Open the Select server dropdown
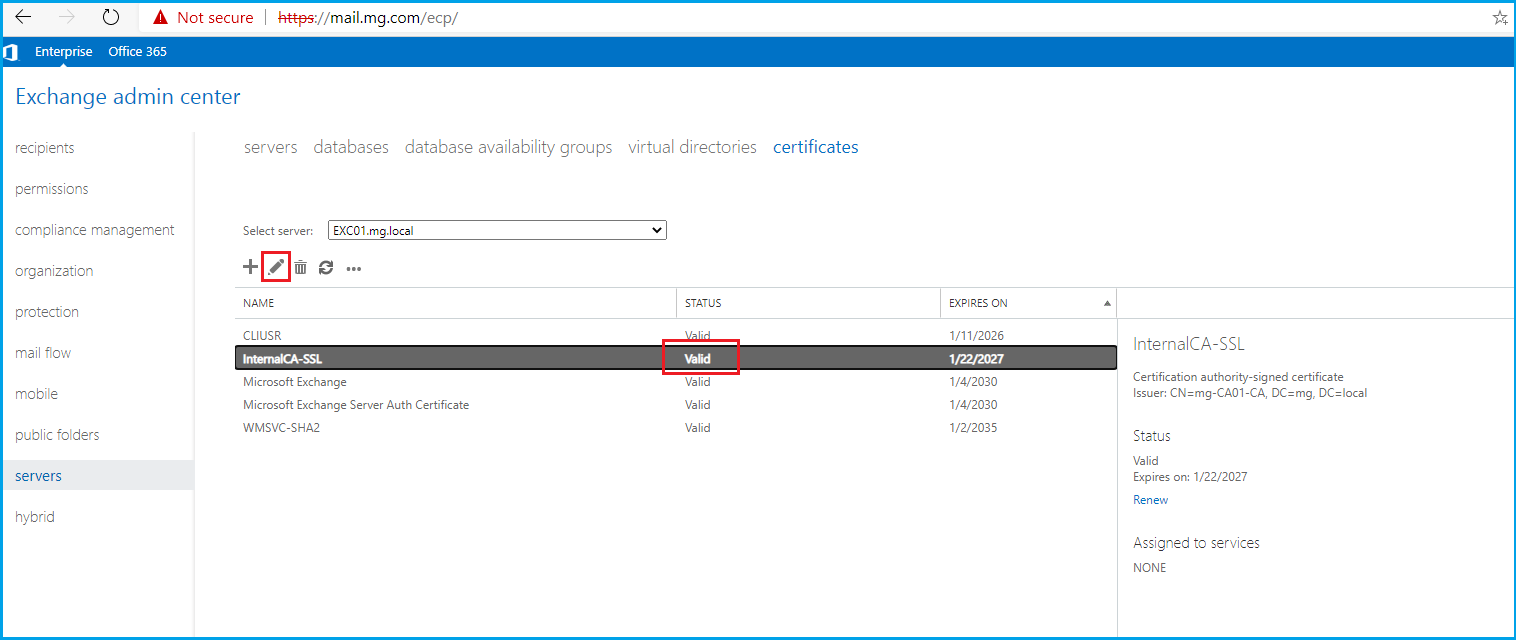The width and height of the screenshot is (1516, 640). pyautogui.click(x=497, y=230)
